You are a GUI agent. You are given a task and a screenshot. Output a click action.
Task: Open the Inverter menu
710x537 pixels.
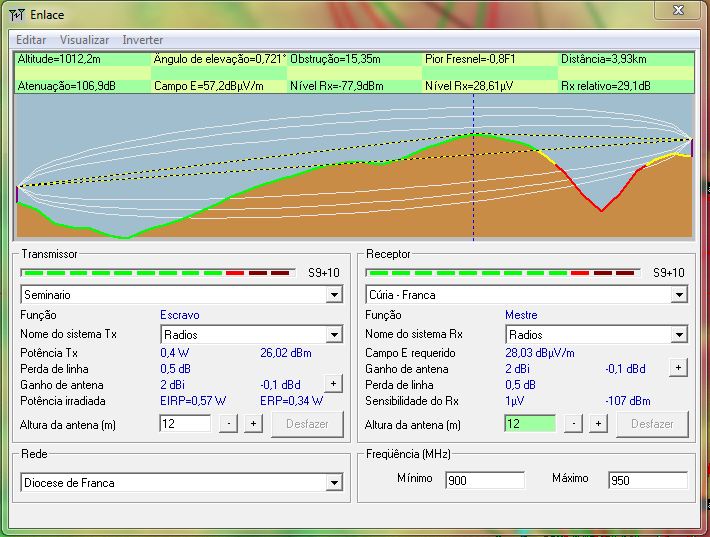[143, 40]
